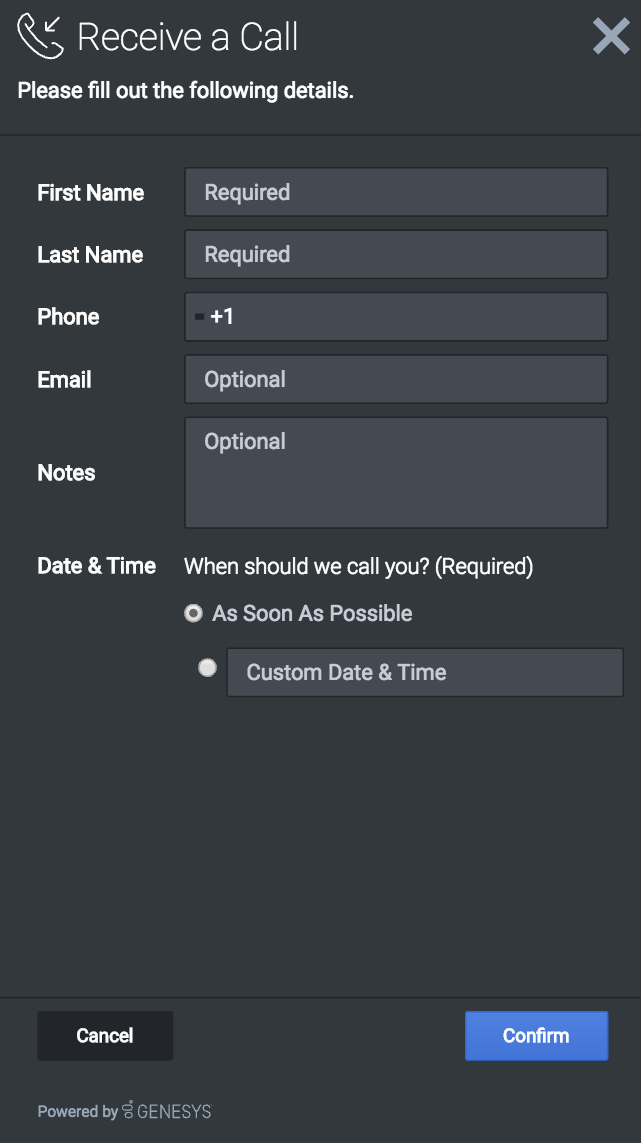Click the Last Name label
Viewport: 641px width, 1143px height.
point(90,255)
